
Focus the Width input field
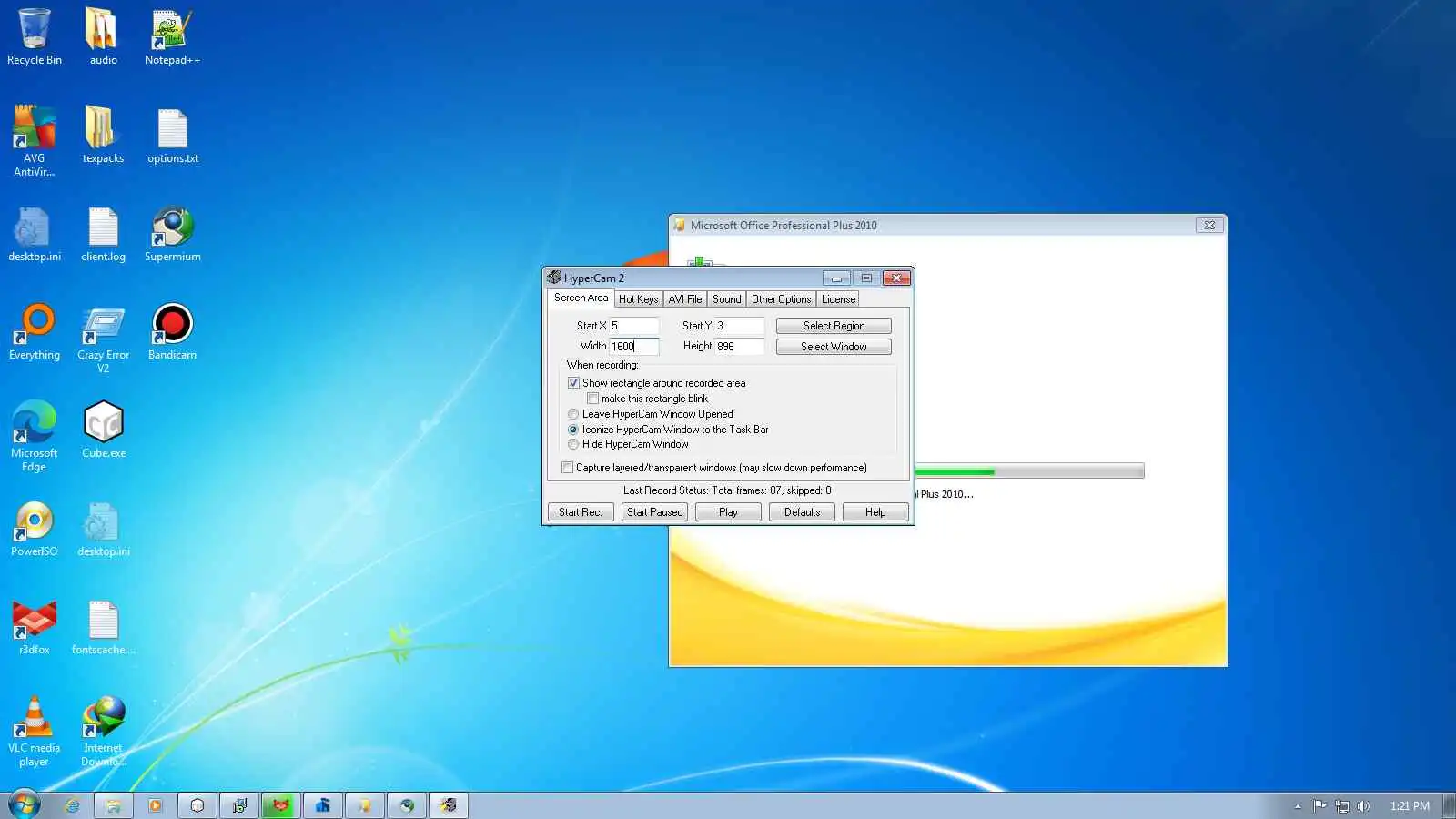coord(633,347)
